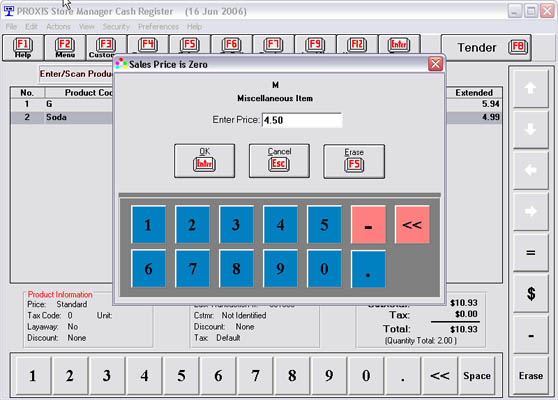Viewport: 558px width, 400px height.
Task: Click the down arrow navigation button
Action: click(530, 129)
